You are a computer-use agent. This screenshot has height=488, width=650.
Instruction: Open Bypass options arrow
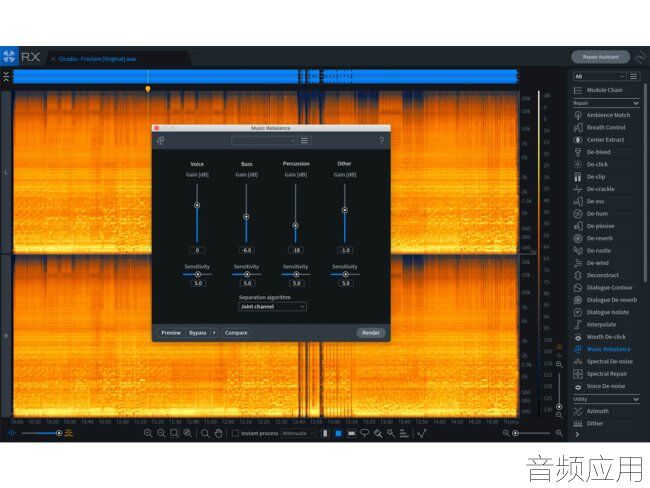pos(214,333)
